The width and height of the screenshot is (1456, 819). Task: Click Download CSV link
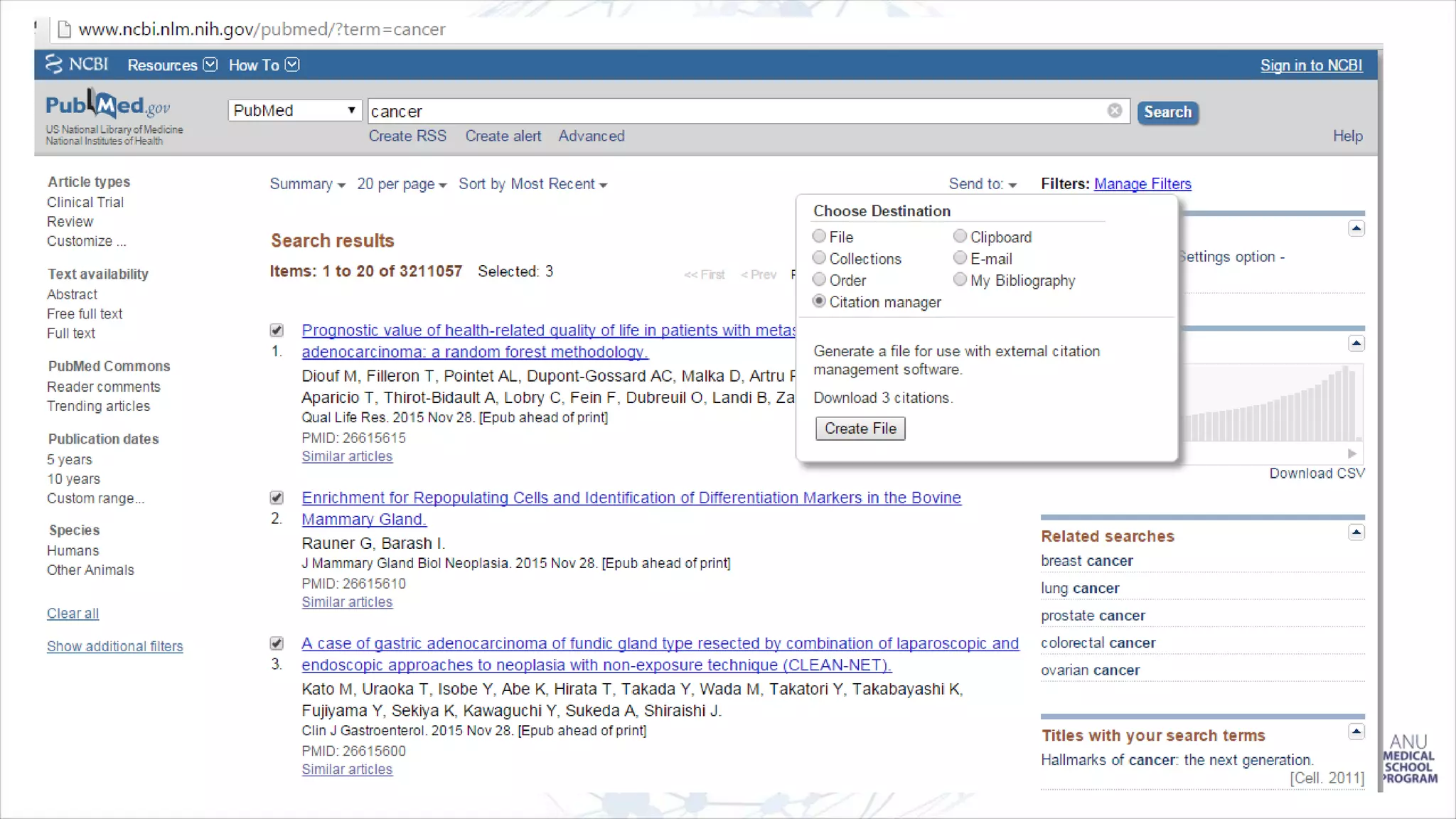click(1317, 473)
